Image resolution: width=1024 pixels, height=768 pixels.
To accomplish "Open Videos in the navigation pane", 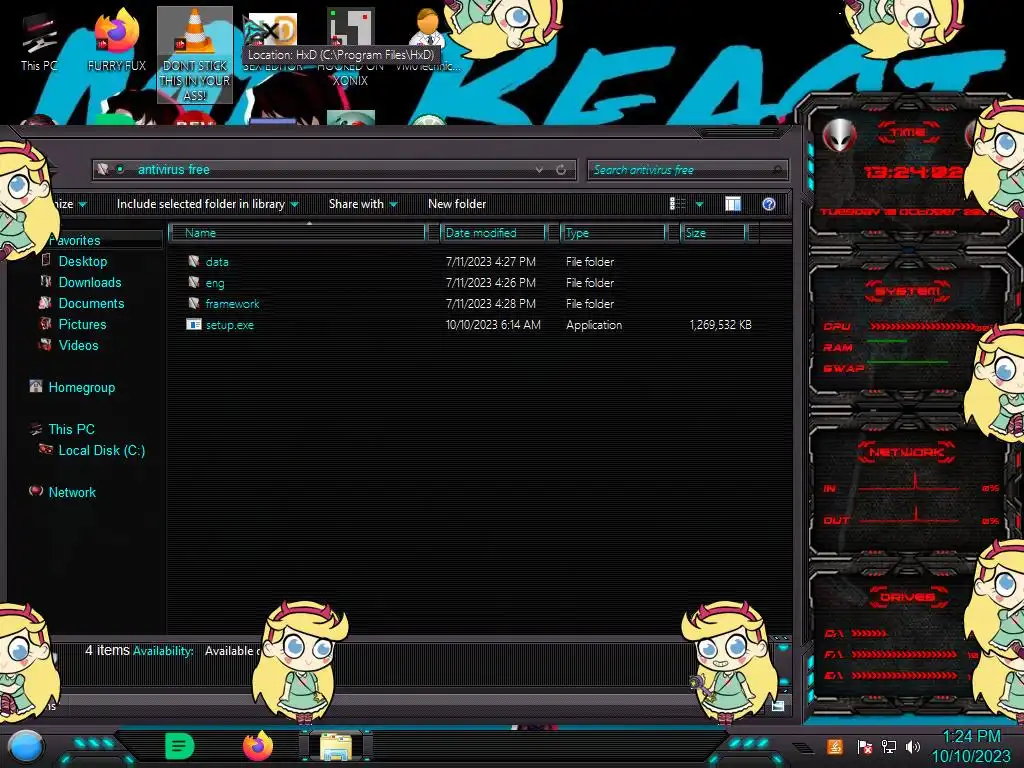I will pos(78,345).
